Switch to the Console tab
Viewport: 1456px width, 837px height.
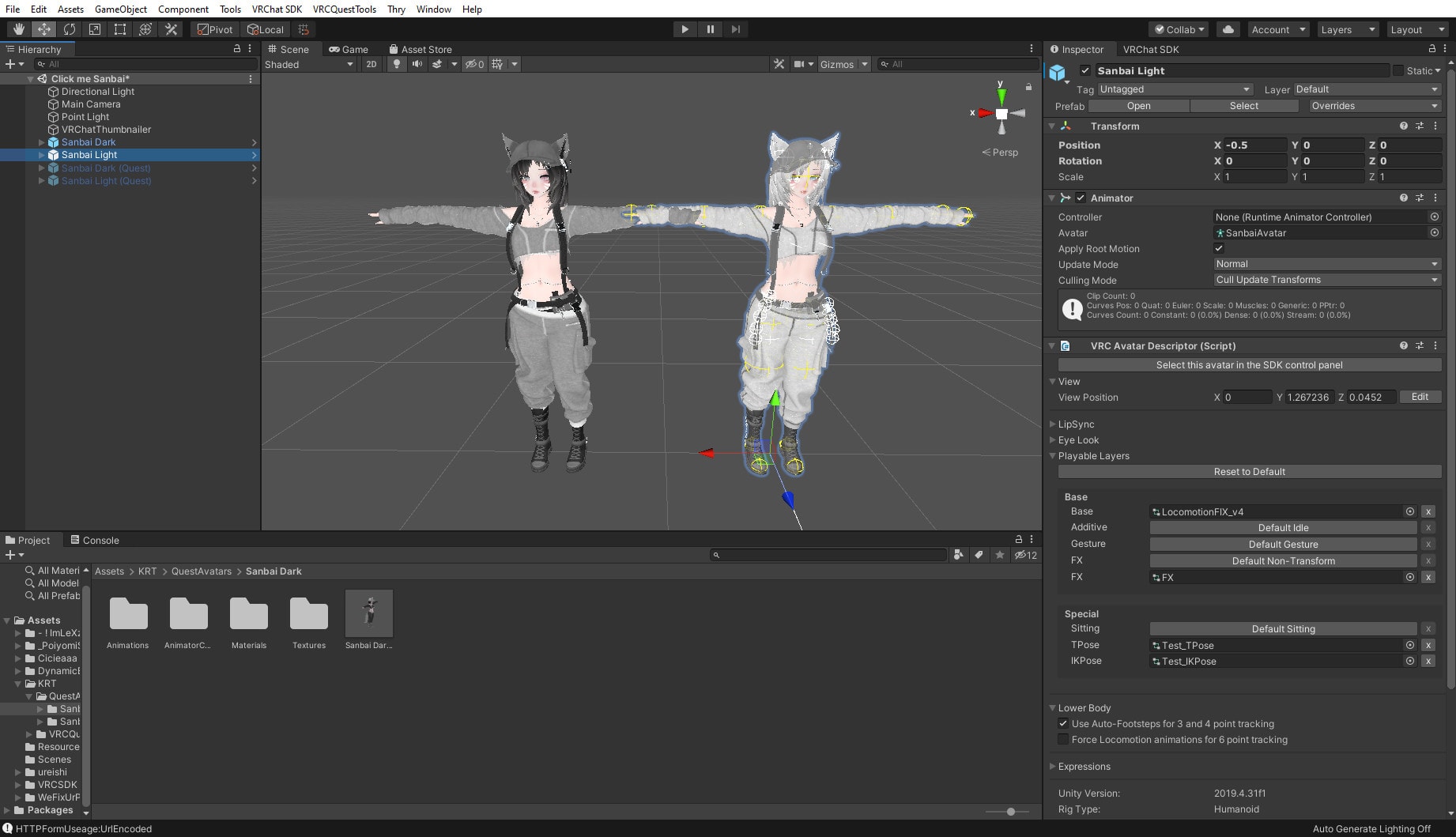[94, 540]
